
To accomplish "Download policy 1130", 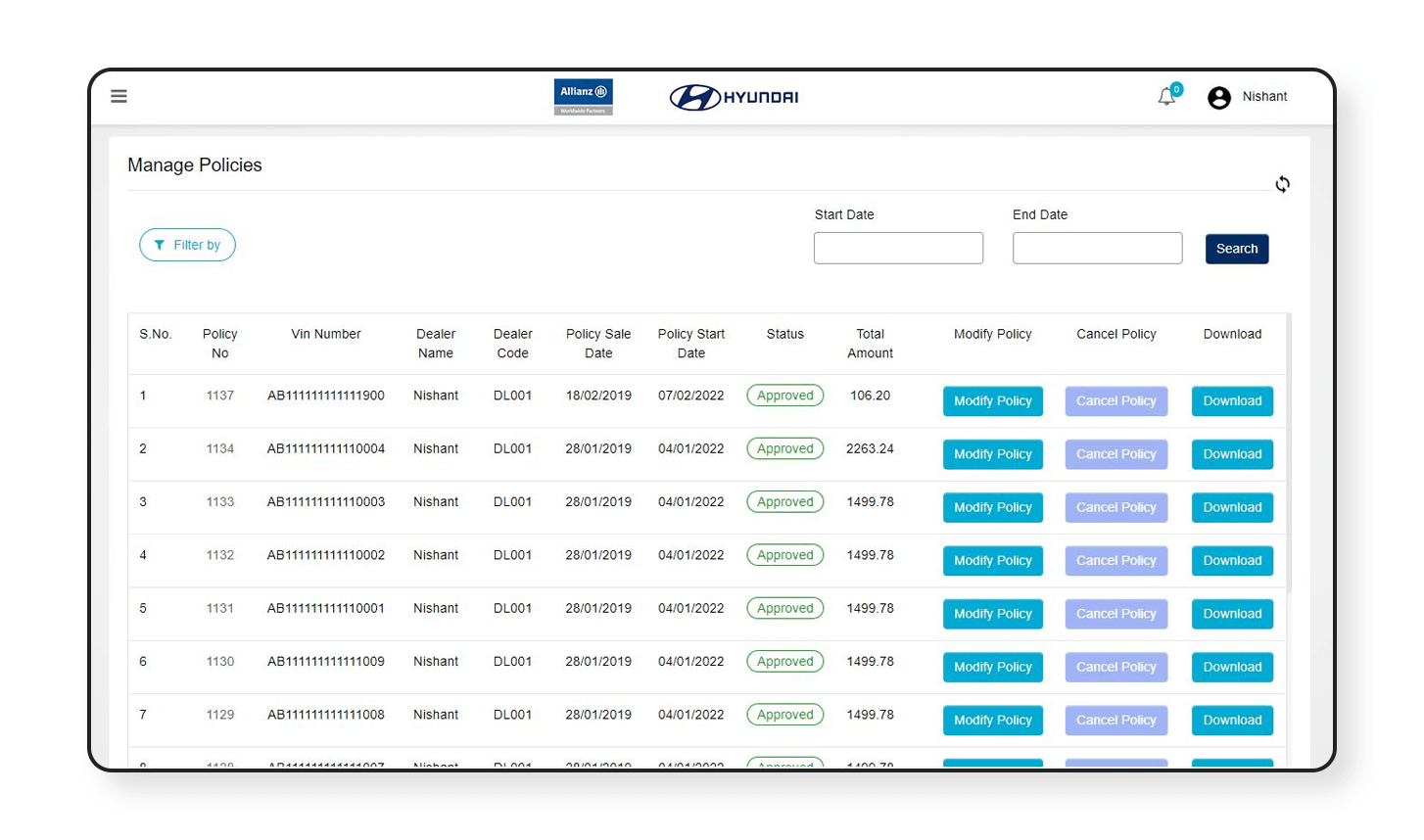I will (1232, 667).
